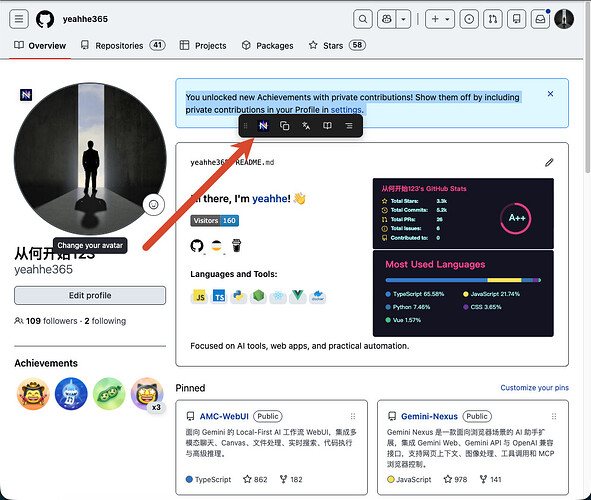Click the Docker tool icon
This screenshot has width=591, height=500.
(x=318, y=297)
